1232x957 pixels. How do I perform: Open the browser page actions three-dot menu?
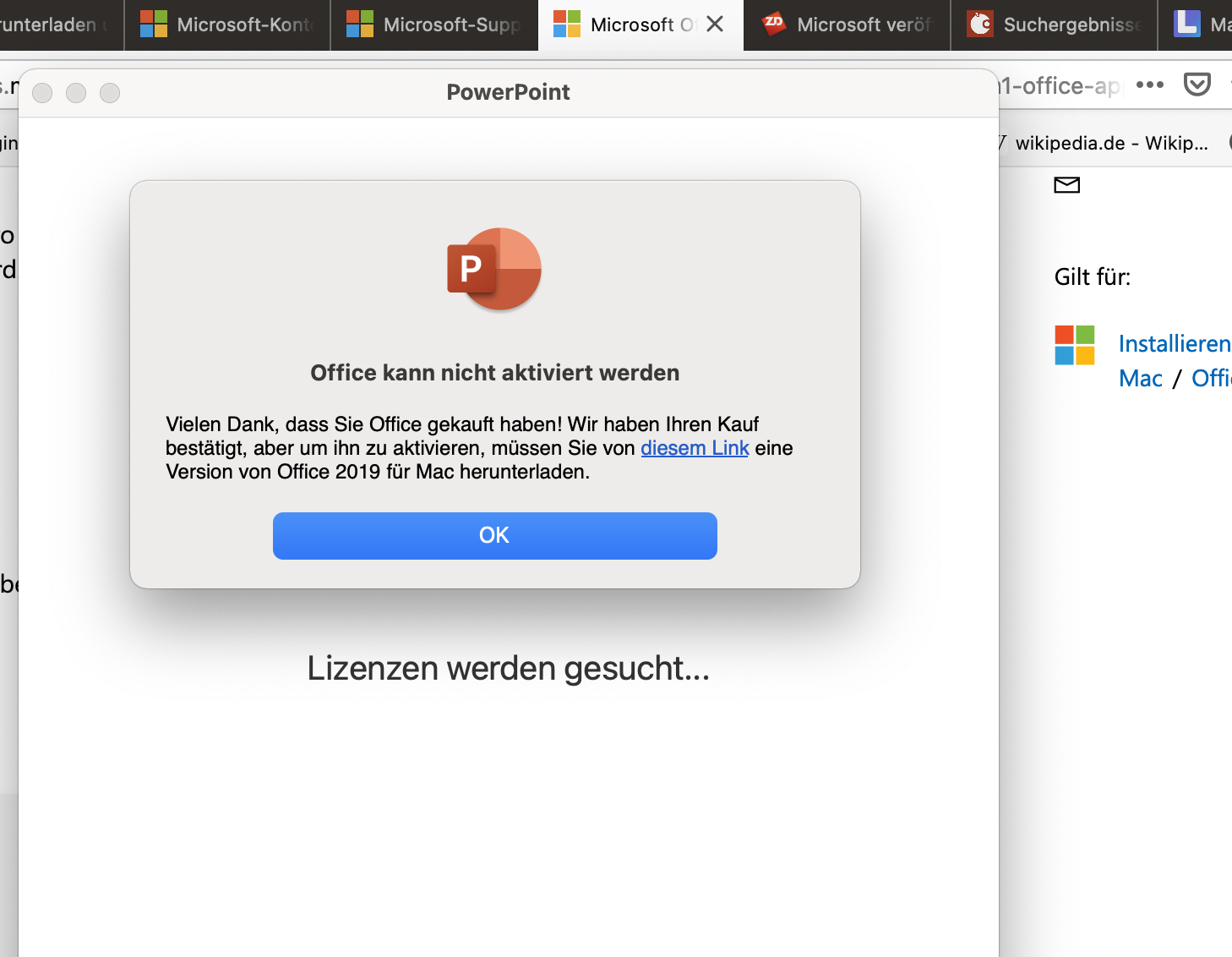click(1150, 85)
